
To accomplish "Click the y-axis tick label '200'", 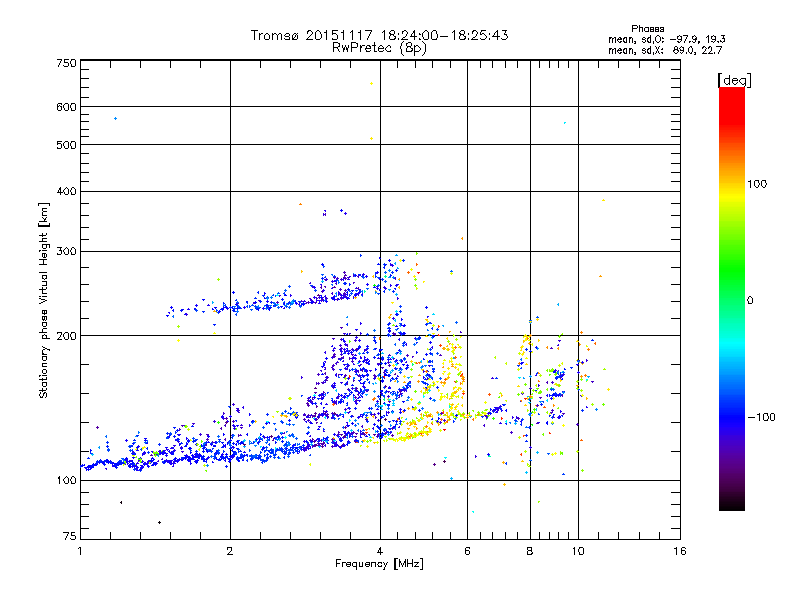I will point(66,336).
